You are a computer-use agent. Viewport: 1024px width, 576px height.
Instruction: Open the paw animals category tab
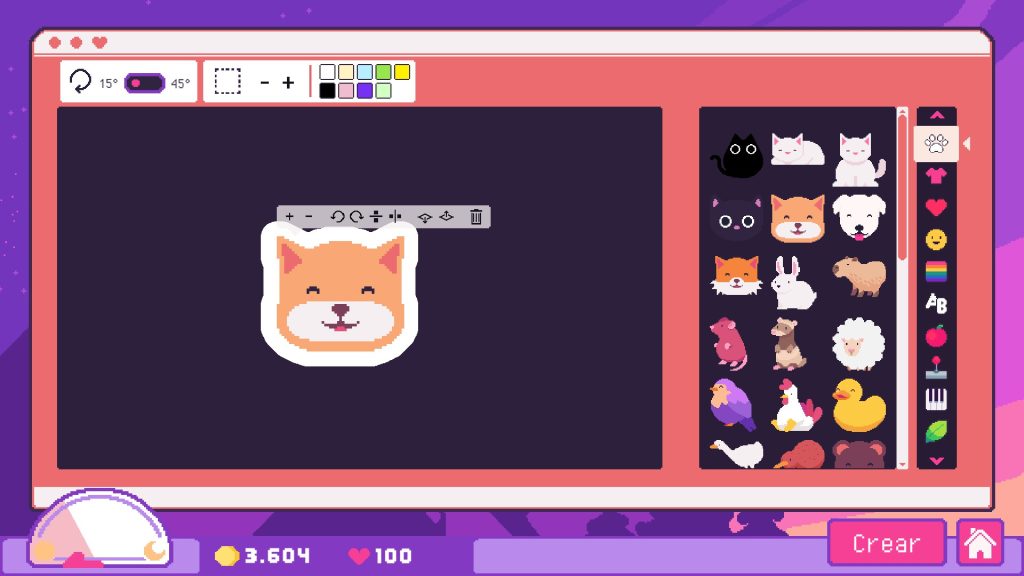coord(938,143)
